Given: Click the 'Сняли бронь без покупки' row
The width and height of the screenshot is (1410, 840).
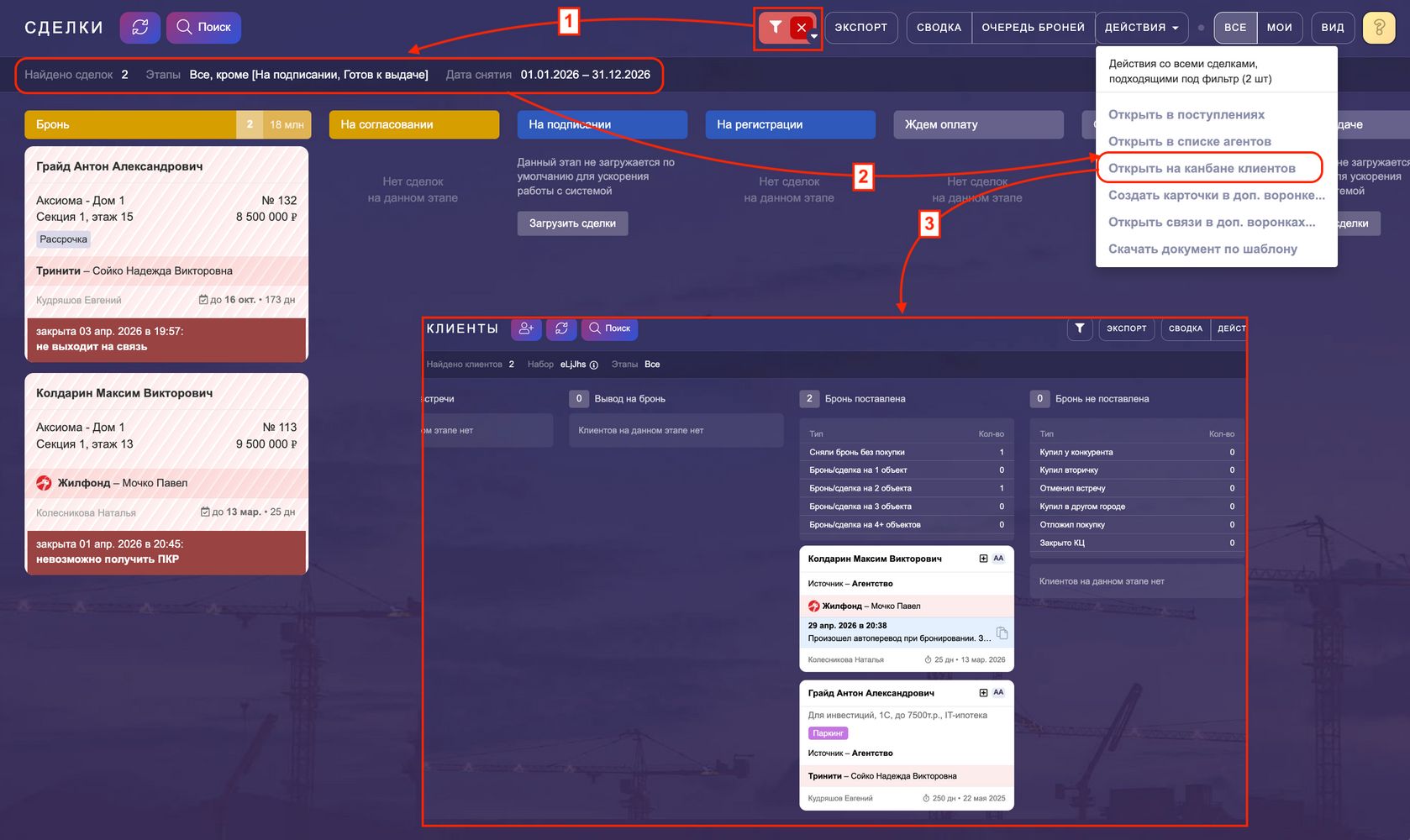Looking at the screenshot, I should [907, 452].
